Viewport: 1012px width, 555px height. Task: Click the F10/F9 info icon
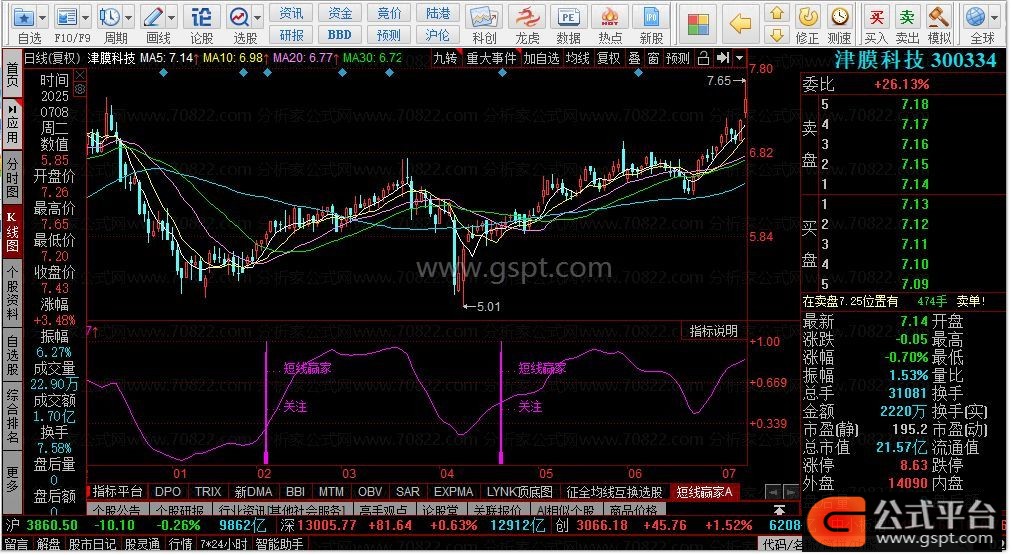(x=67, y=17)
